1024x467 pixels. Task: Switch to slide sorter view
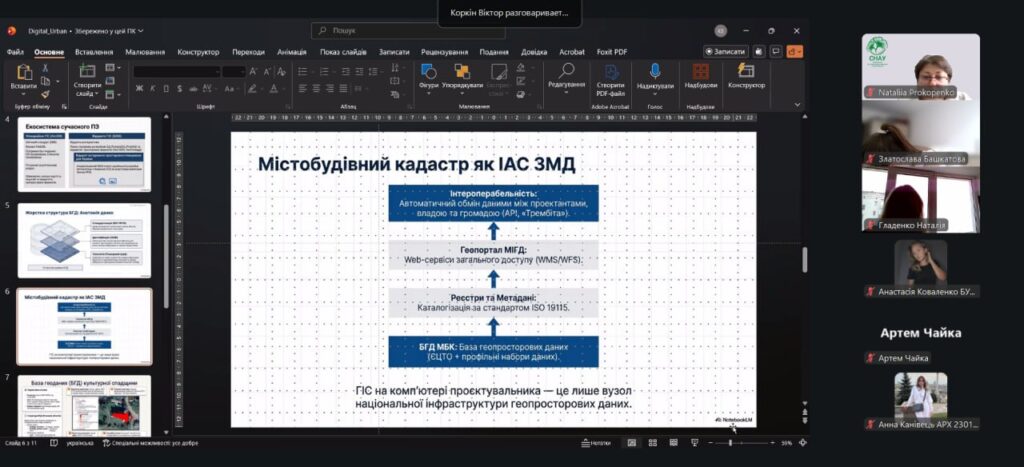[x=653, y=442]
